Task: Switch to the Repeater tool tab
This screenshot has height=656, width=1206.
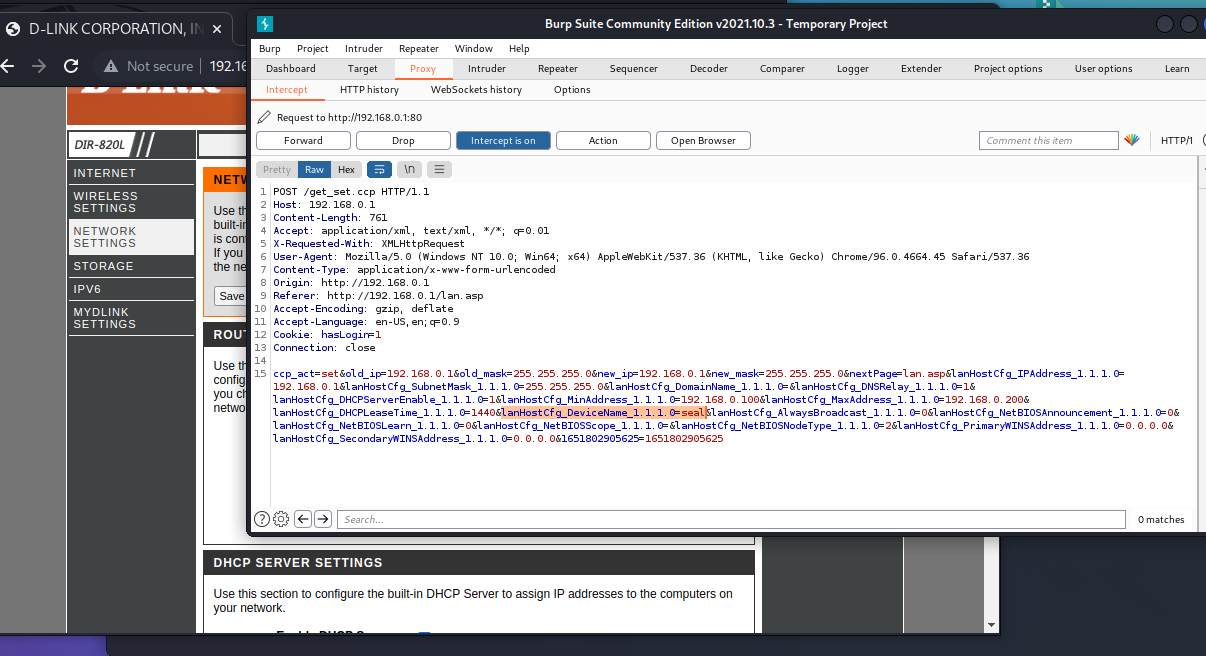Action: pos(558,69)
